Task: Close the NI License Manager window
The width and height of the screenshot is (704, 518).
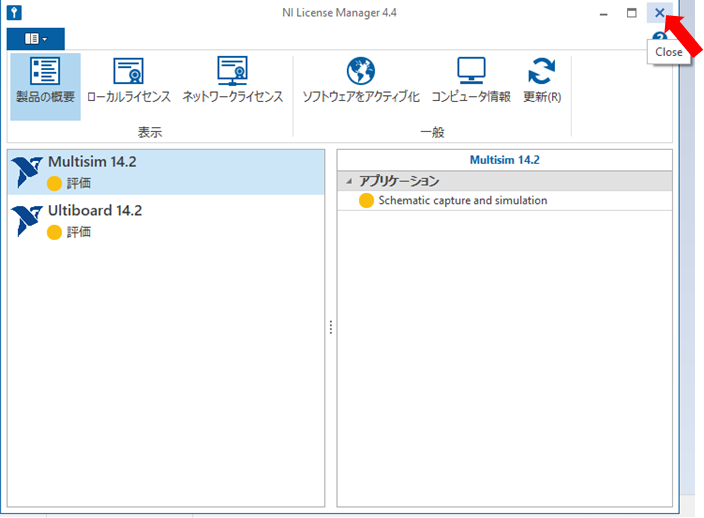Action: click(x=660, y=13)
